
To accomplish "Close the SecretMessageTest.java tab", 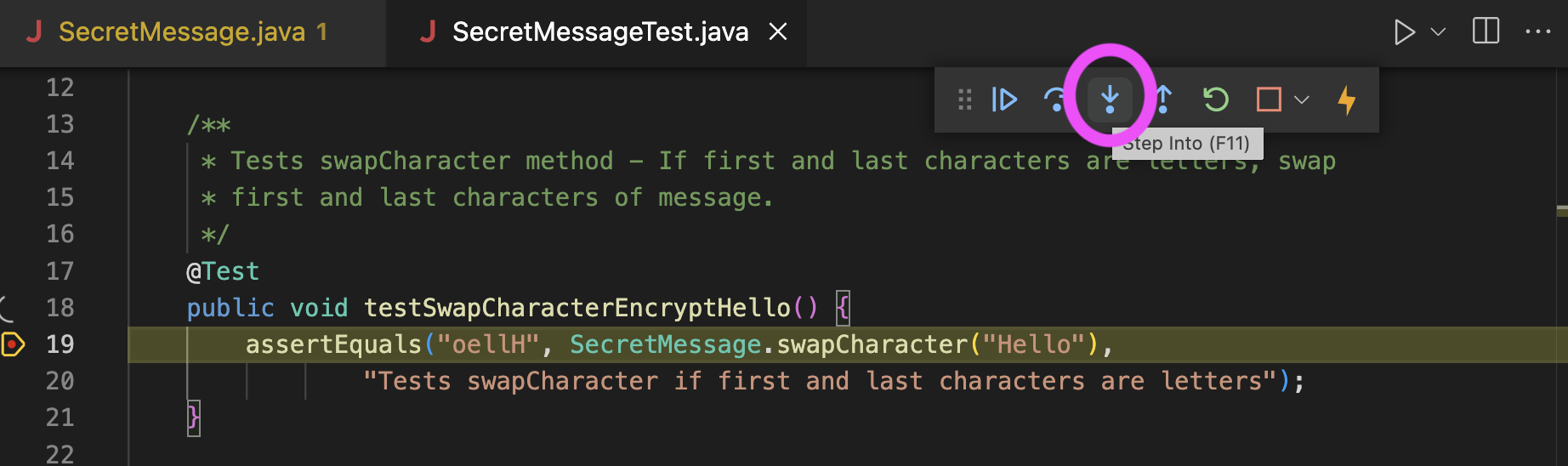I will point(778,32).
